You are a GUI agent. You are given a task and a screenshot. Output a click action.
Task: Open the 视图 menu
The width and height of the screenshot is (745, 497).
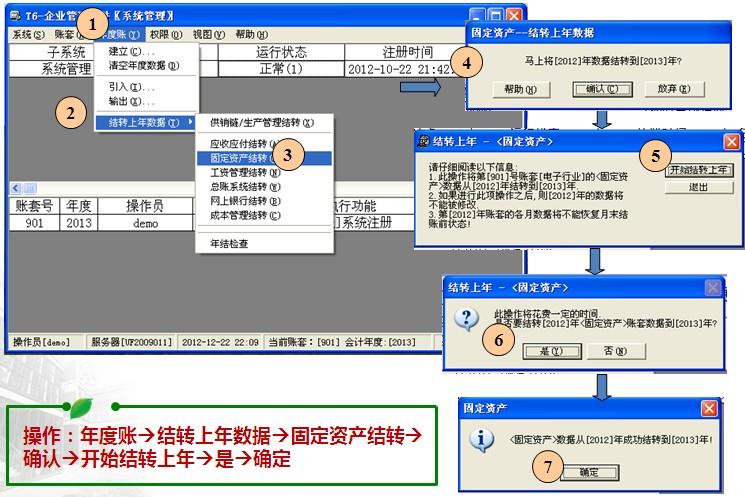tap(206, 34)
